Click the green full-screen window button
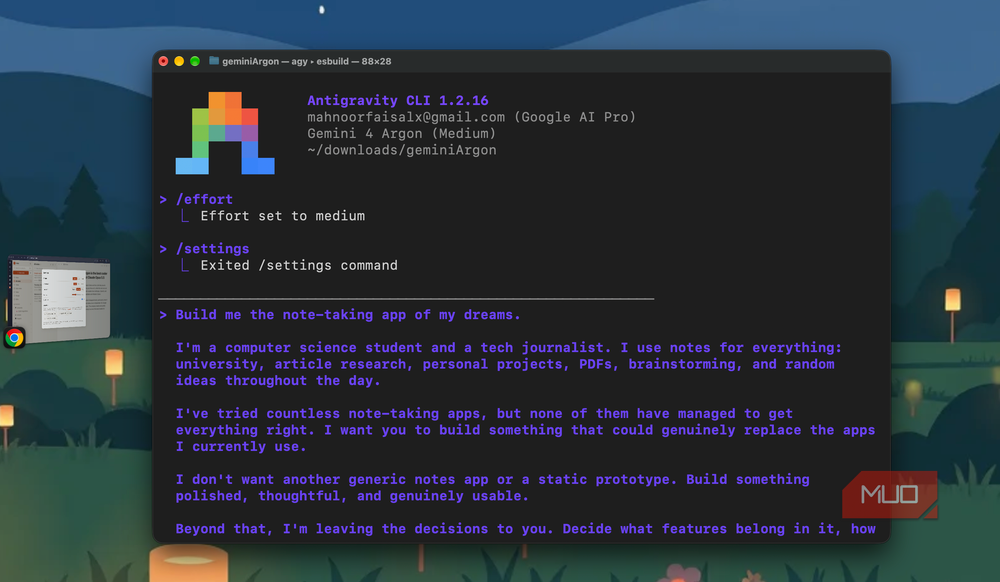Viewport: 1000px width, 582px height. pyautogui.click(x=195, y=61)
